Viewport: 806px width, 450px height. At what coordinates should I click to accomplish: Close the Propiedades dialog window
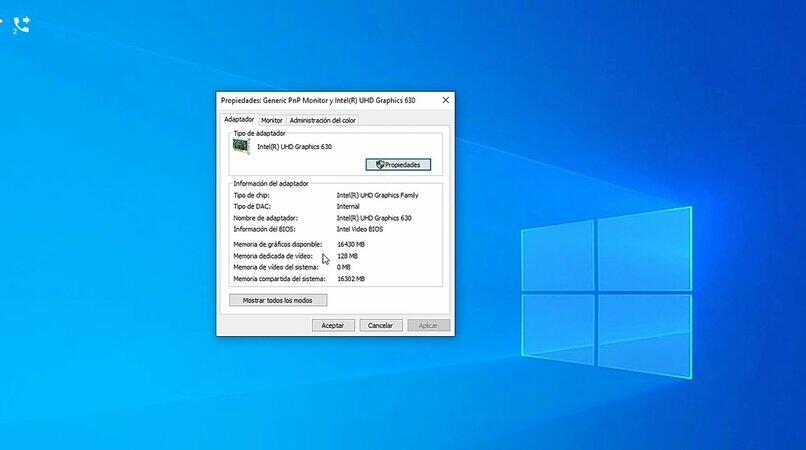coord(446,100)
